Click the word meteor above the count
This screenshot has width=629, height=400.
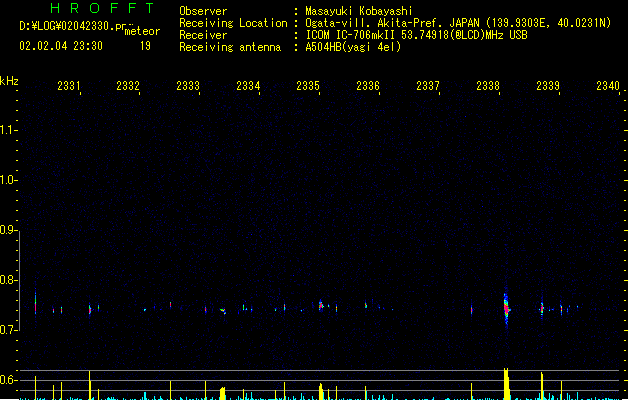(142, 31)
